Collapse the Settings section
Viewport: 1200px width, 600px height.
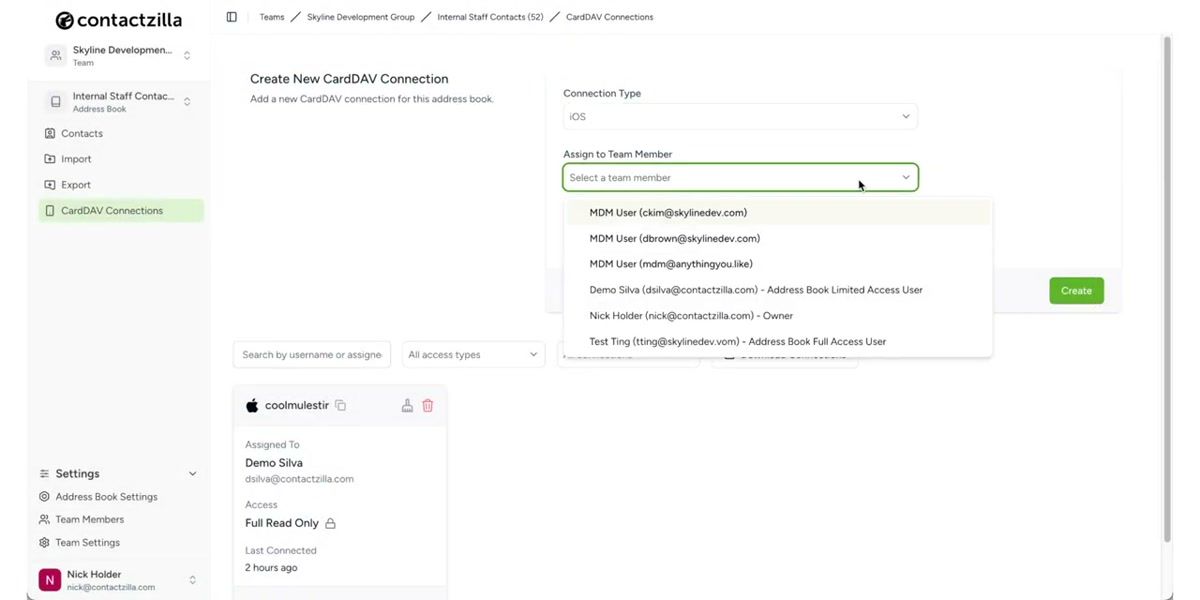coord(192,473)
